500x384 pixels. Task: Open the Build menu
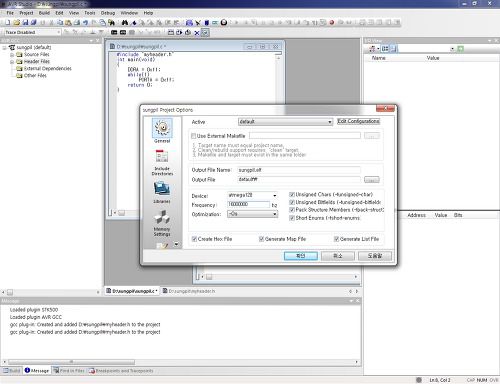tap(44, 13)
